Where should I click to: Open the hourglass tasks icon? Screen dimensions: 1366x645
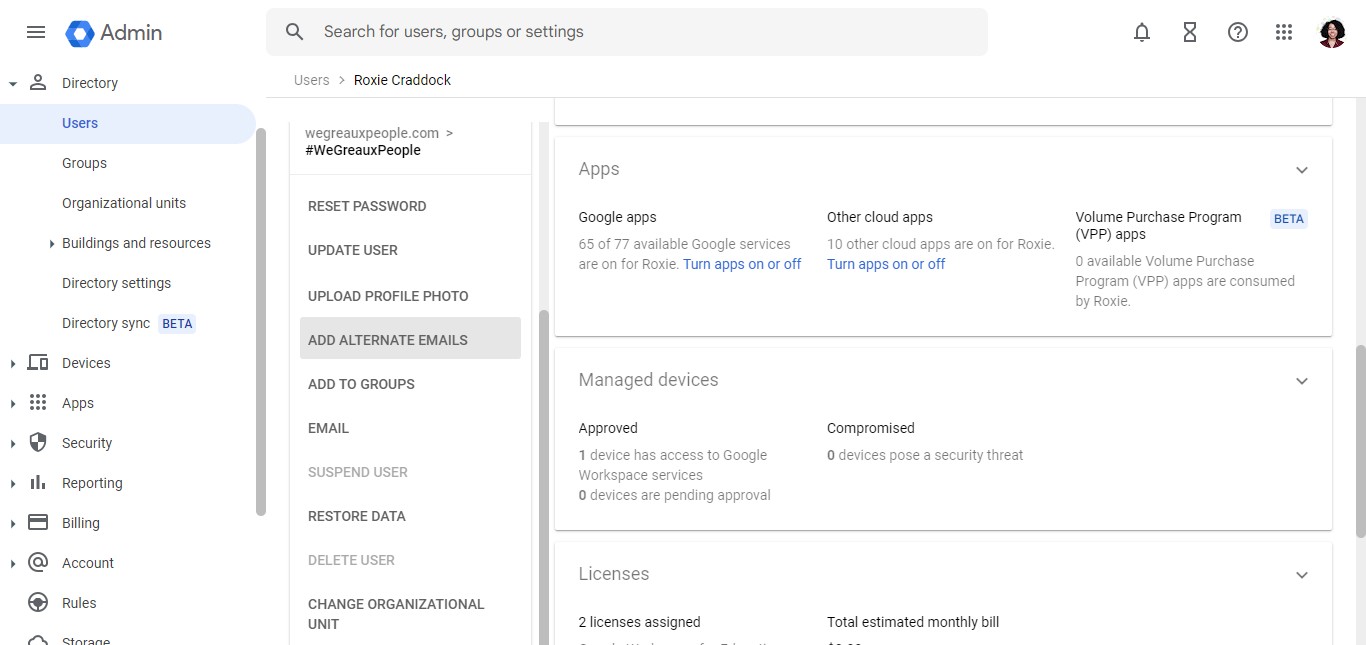(1190, 32)
